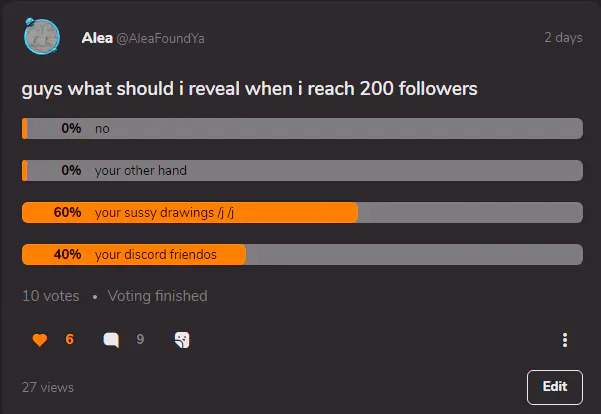Image resolution: width=601 pixels, height=414 pixels.
Task: Click the poll question text
Action: coord(250,89)
